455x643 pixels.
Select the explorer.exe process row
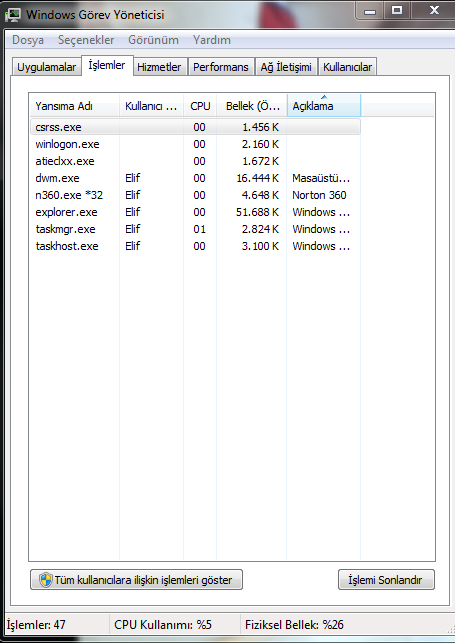pyautogui.click(x=195, y=212)
